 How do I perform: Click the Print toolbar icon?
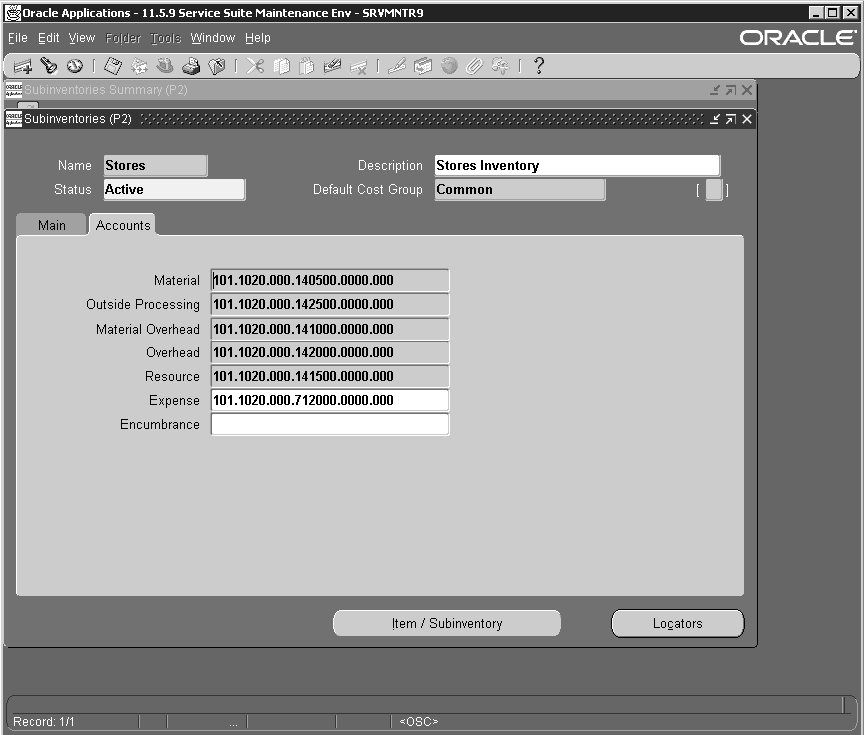[191, 66]
